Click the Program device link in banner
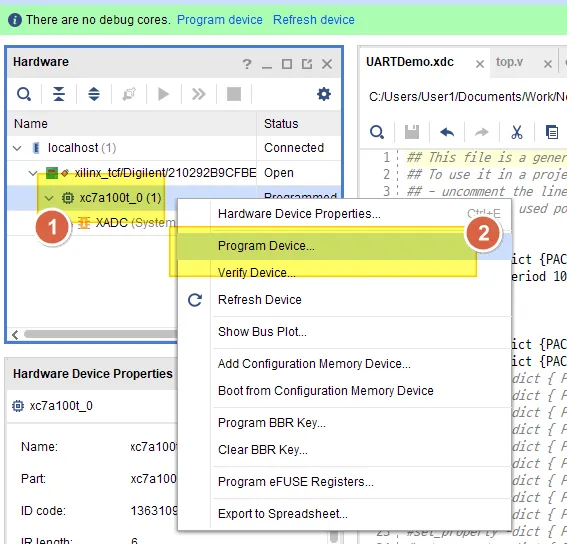567x544 pixels. coord(220,20)
